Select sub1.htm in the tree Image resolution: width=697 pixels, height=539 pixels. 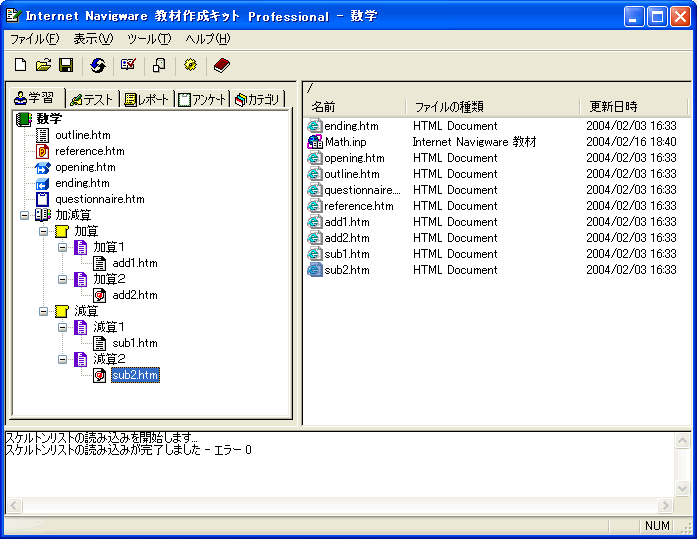(x=135, y=343)
